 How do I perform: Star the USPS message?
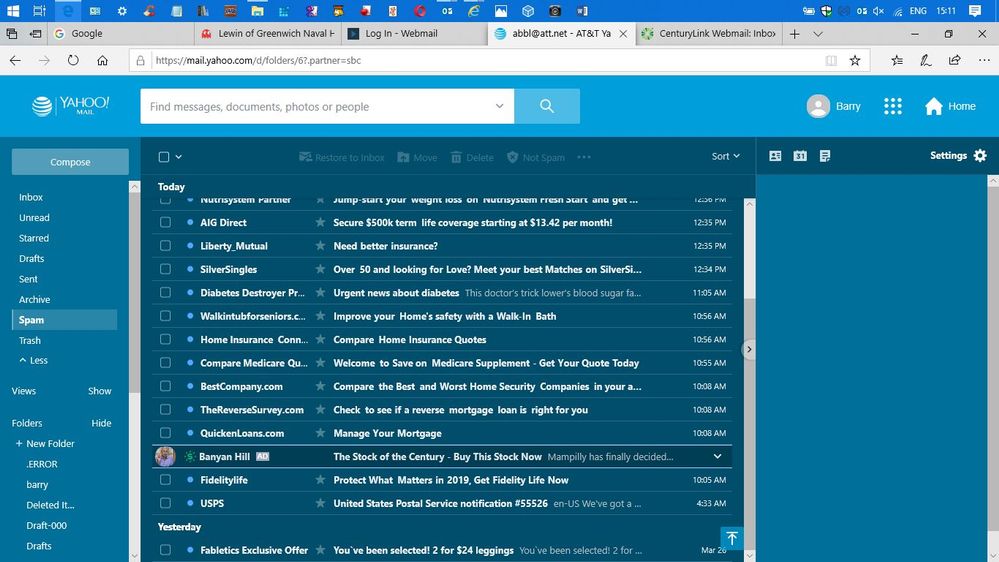tap(320, 503)
